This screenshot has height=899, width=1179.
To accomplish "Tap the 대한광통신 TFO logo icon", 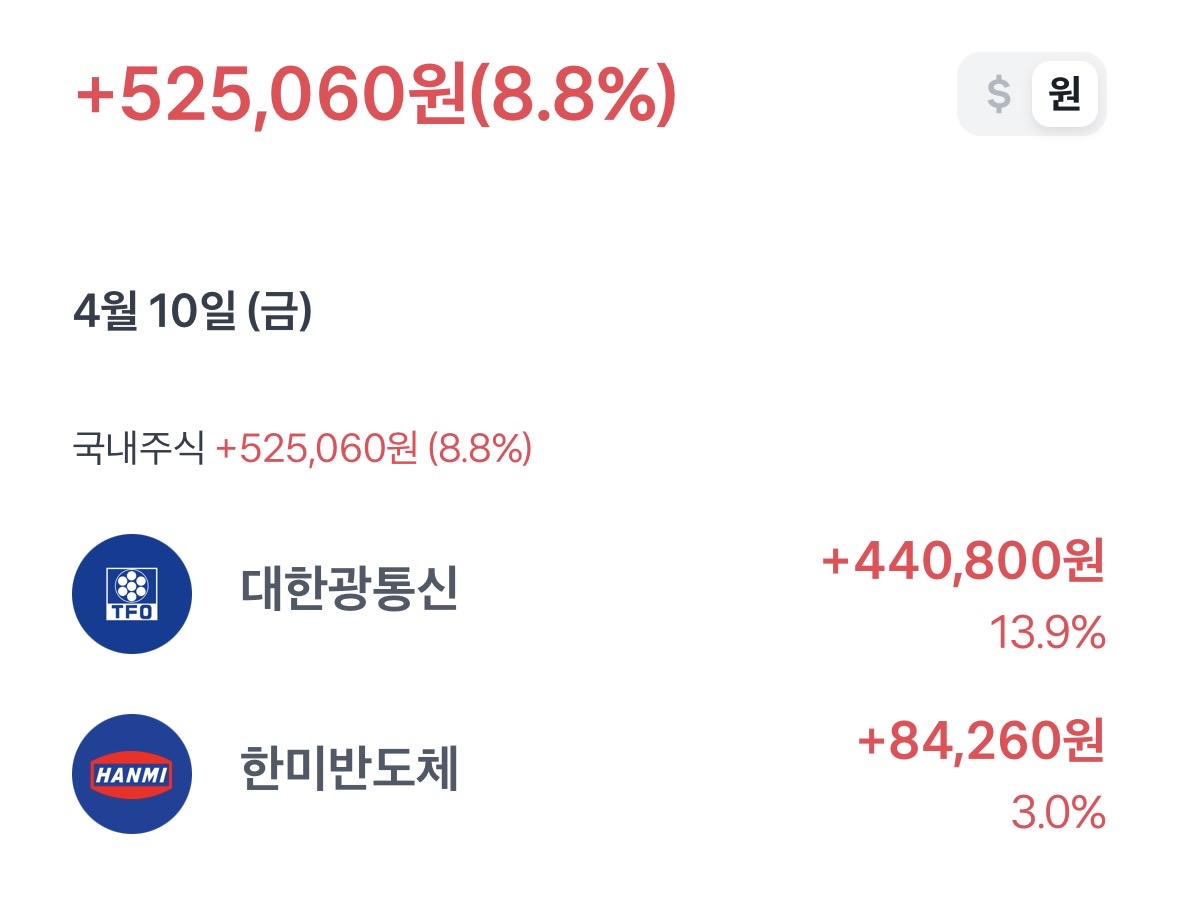I will pyautogui.click(x=132, y=594).
